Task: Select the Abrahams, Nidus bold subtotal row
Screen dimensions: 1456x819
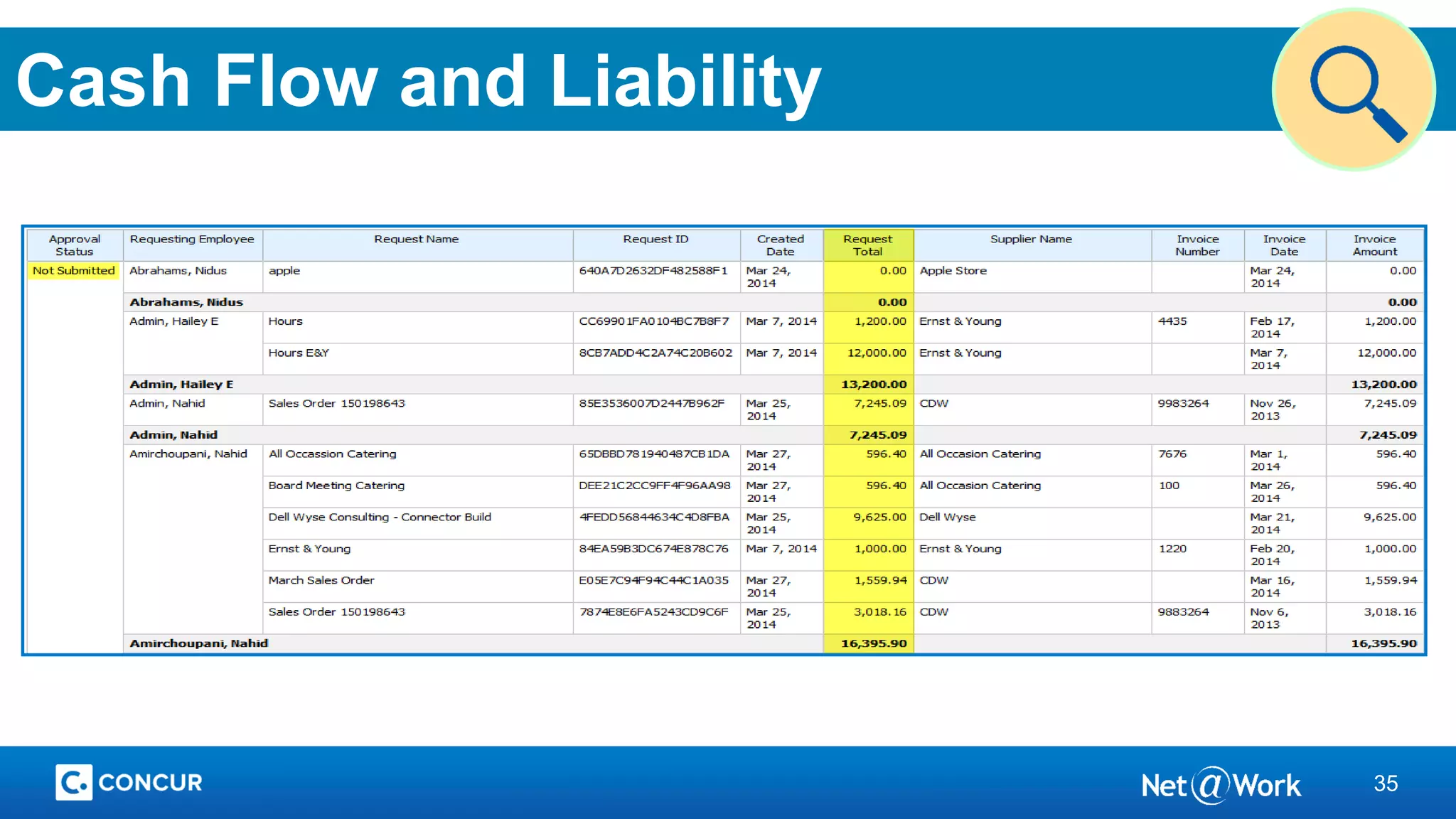Action: click(x=773, y=302)
